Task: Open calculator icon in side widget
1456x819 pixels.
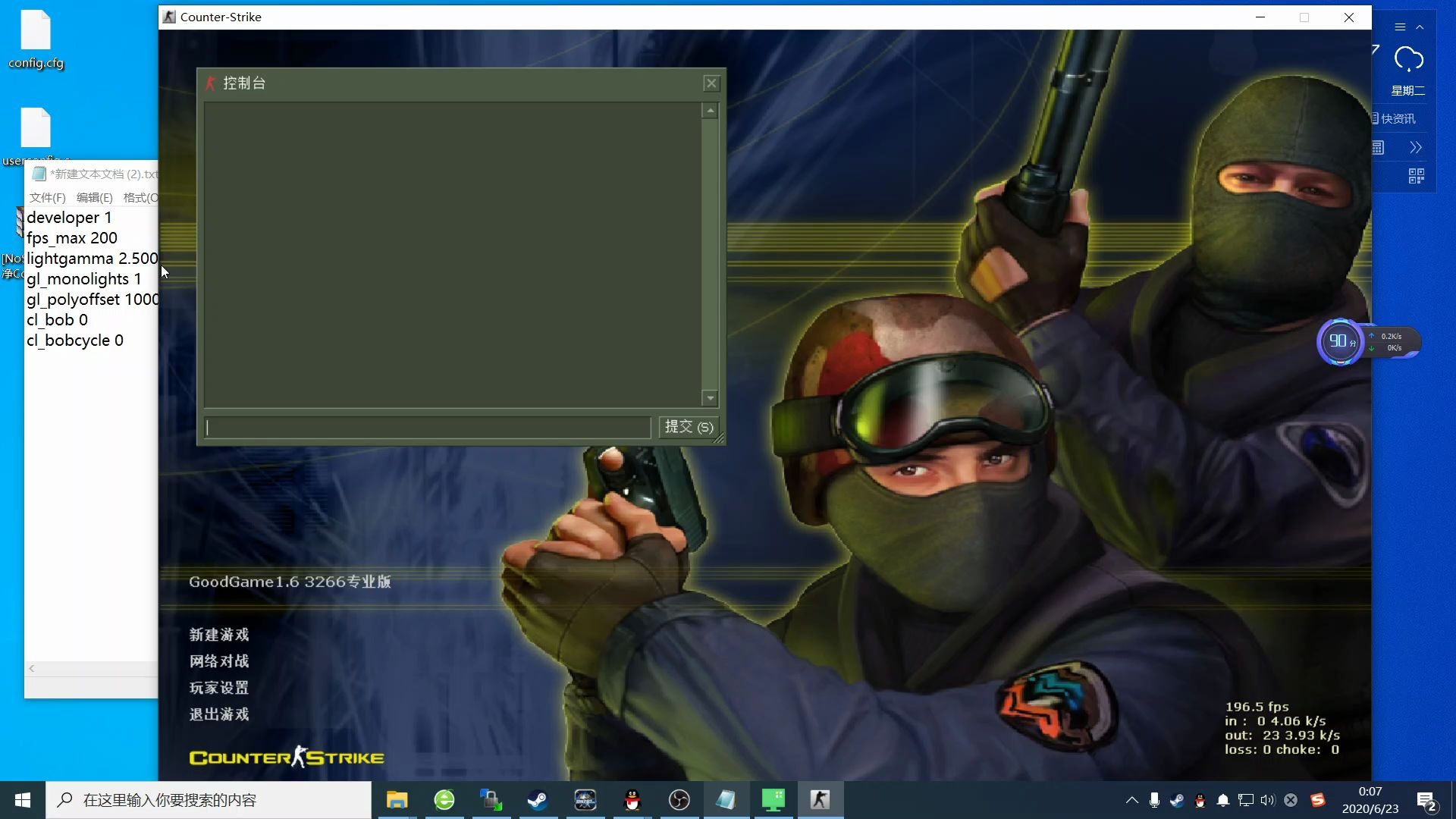Action: point(1378,148)
